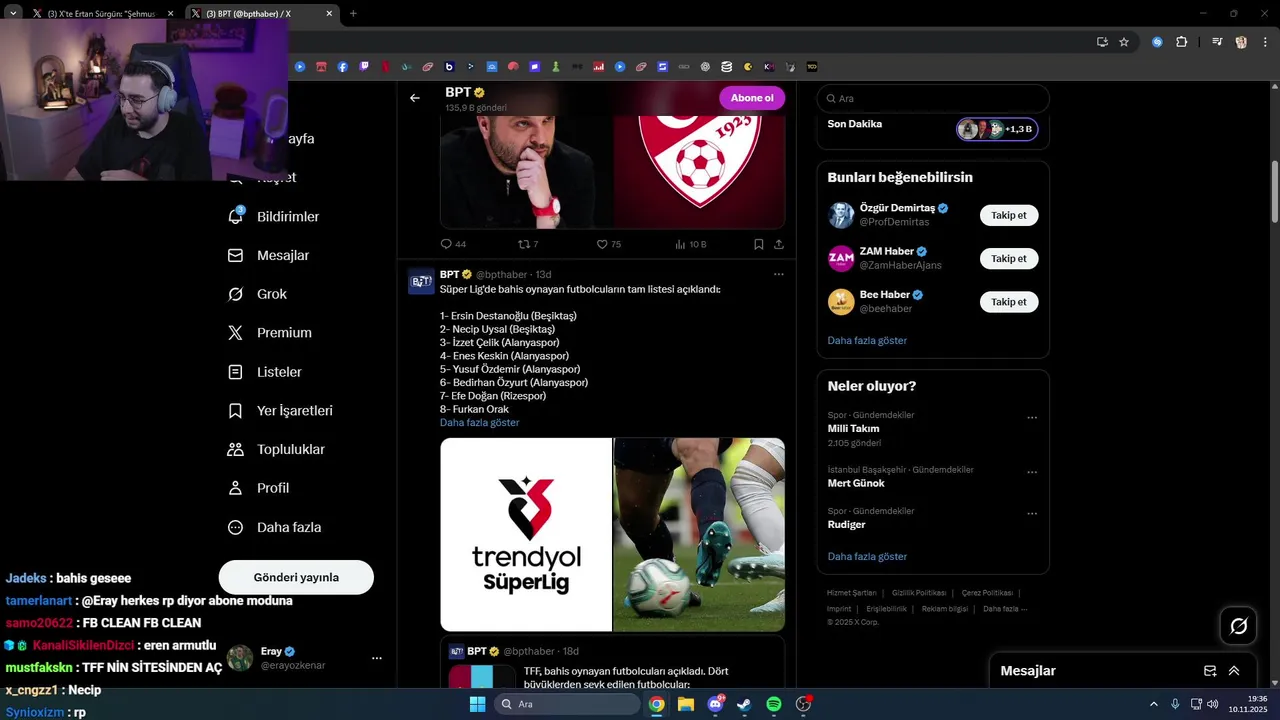Open the football players photo in post
Screen dimensions: 1280x720
coord(699,535)
